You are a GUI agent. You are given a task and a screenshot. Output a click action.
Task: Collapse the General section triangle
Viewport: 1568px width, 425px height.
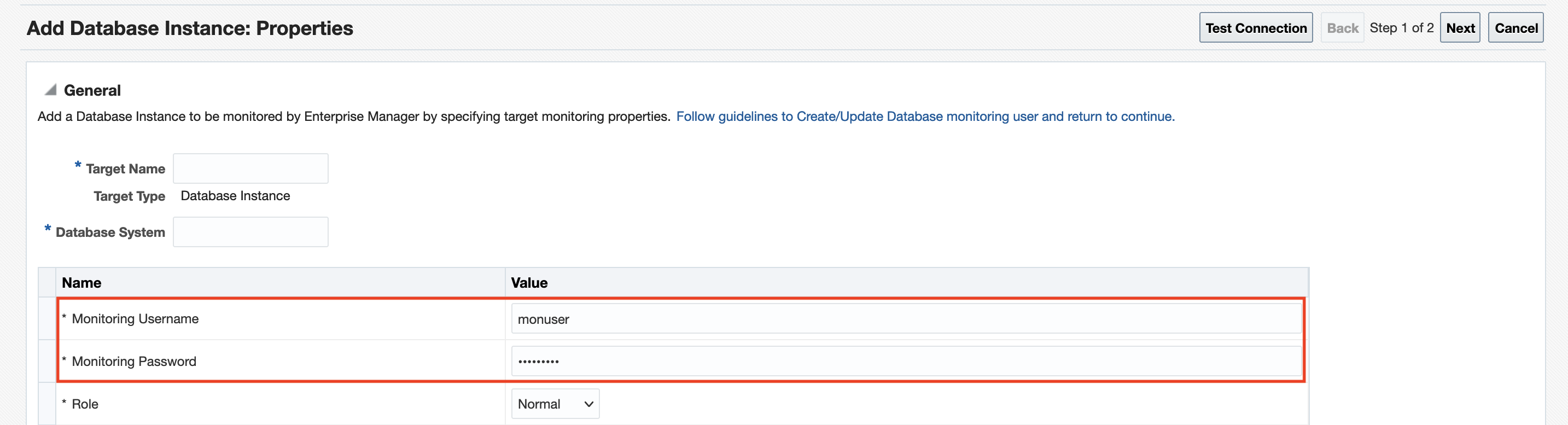(50, 90)
